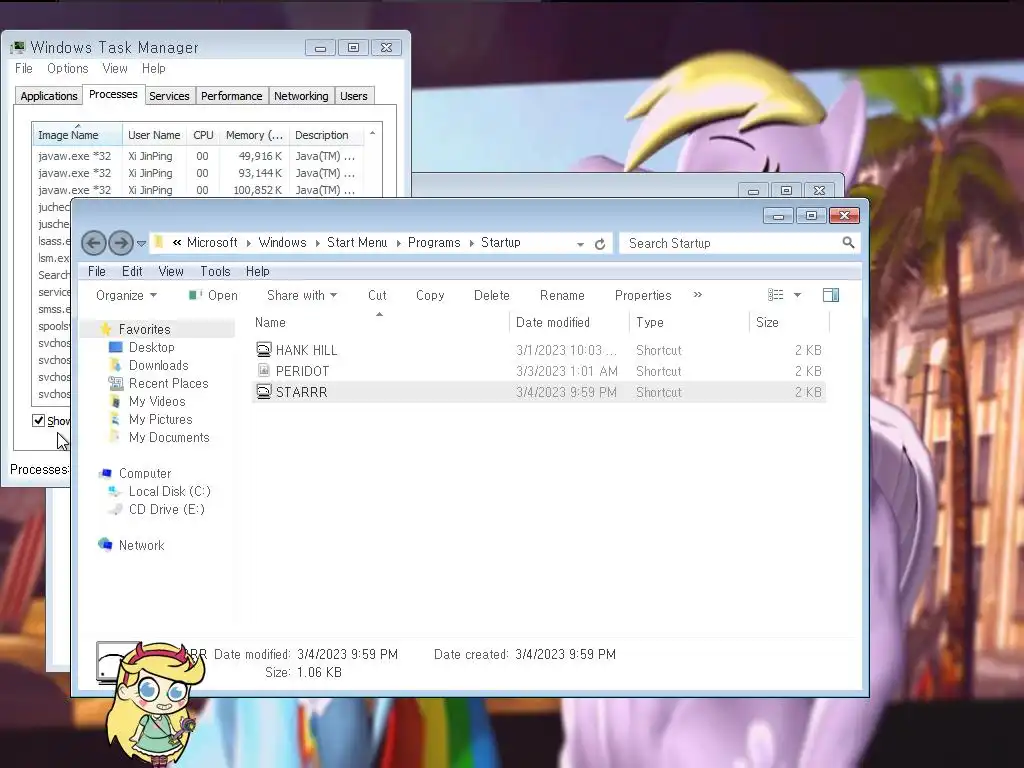Open the Explorer Tools menu
This screenshot has width=1024, height=768.
pos(216,271)
